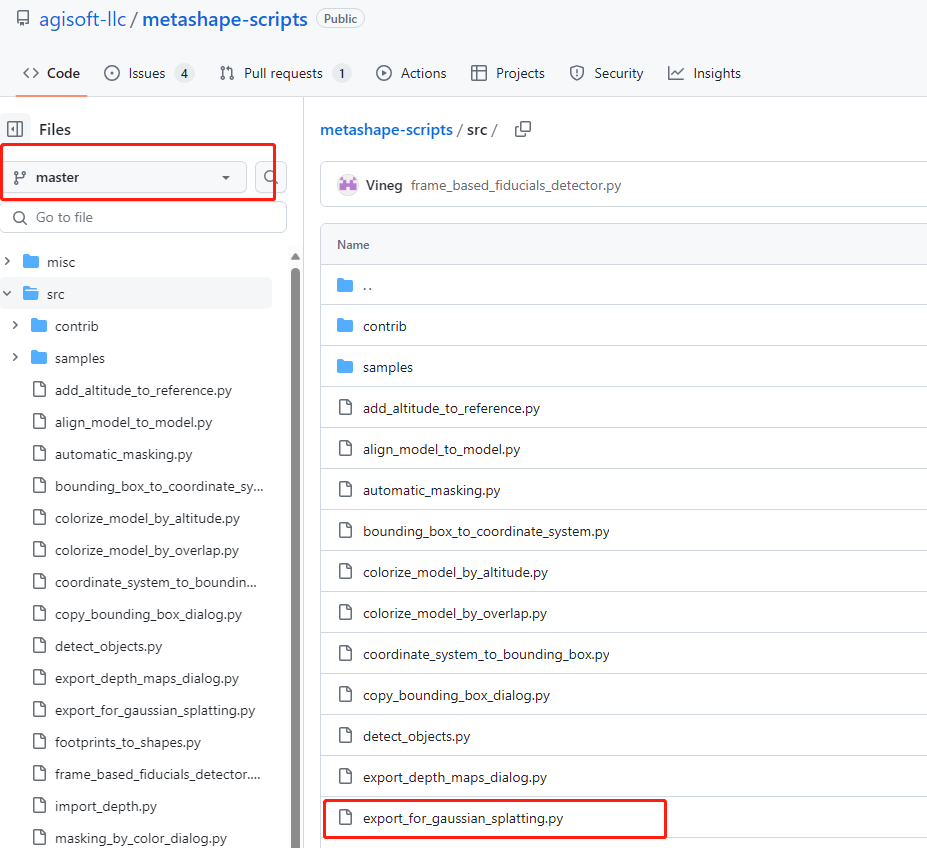Collapse the file tree side panel icon
The height and width of the screenshot is (848, 927).
pos(15,129)
